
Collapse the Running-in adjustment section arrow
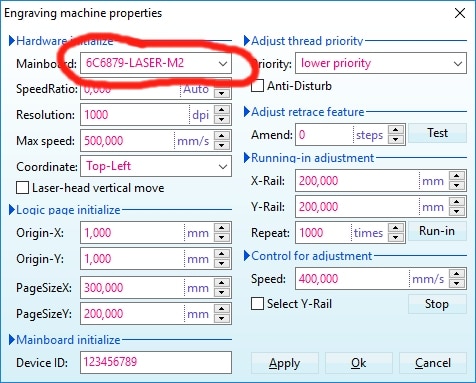(x=247, y=158)
